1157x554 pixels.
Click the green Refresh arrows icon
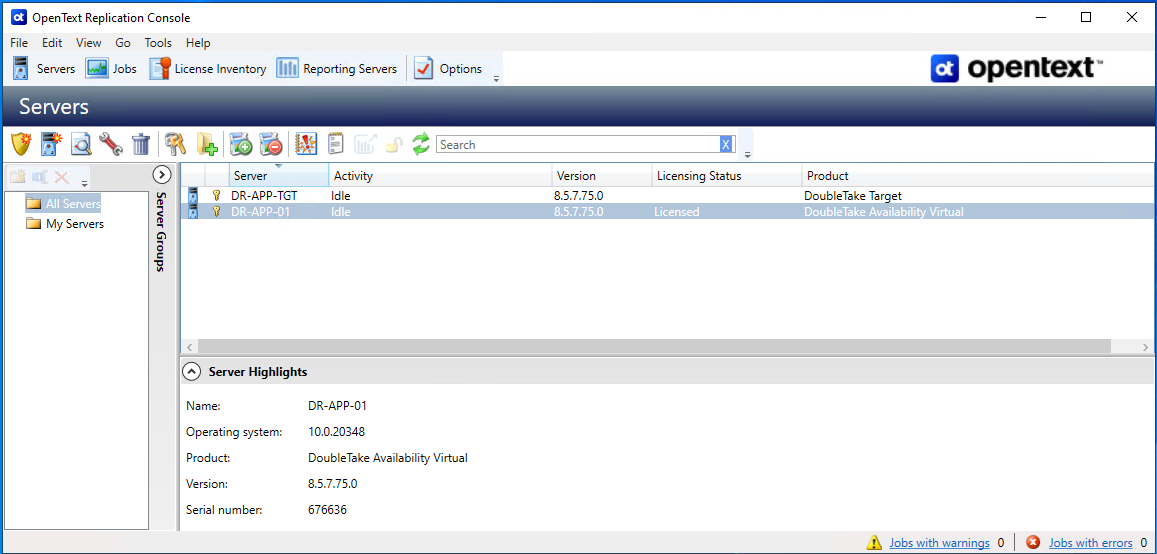point(421,145)
